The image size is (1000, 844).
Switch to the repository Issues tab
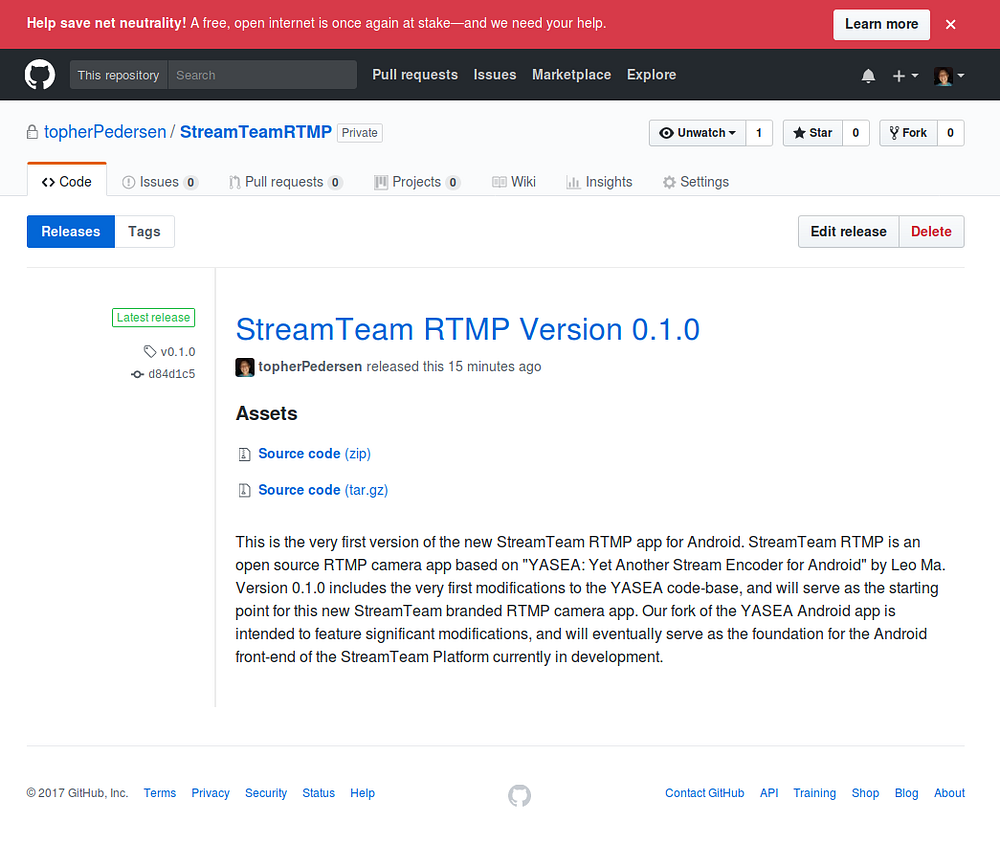click(159, 182)
